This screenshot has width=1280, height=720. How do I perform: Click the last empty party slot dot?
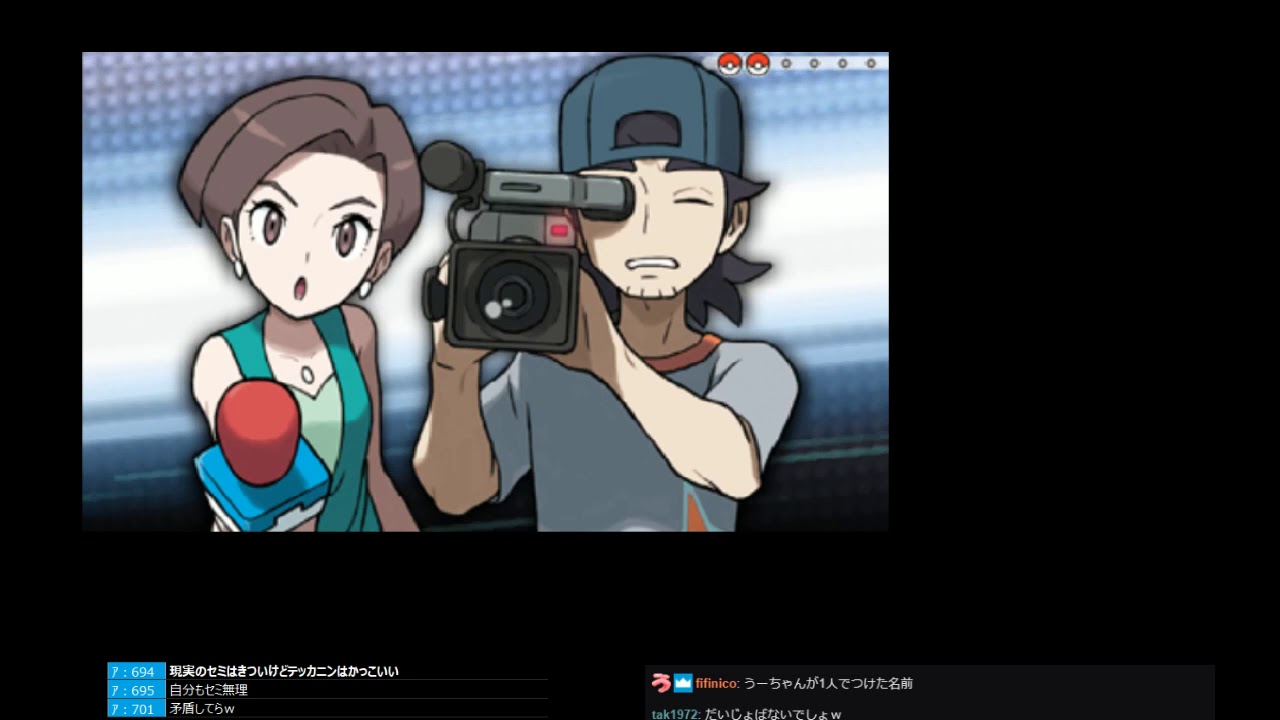871,64
